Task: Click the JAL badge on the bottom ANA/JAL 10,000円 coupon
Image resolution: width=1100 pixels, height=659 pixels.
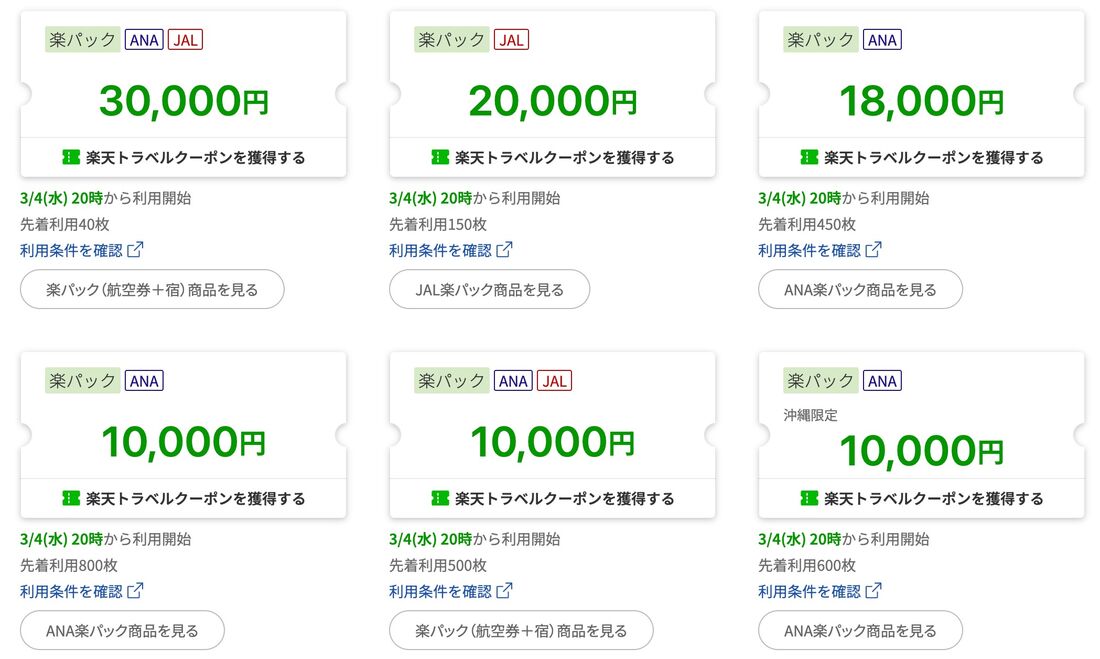Action: (554, 380)
